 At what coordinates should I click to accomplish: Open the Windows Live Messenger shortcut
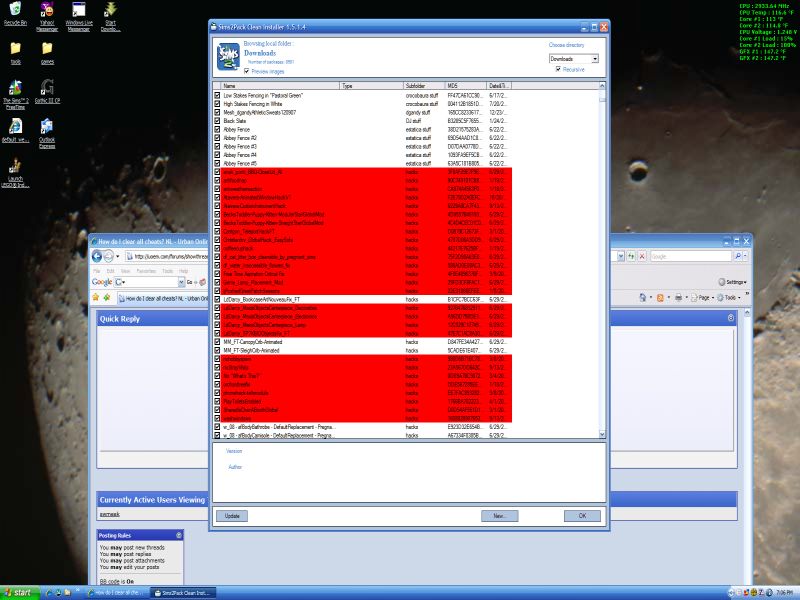click(79, 16)
